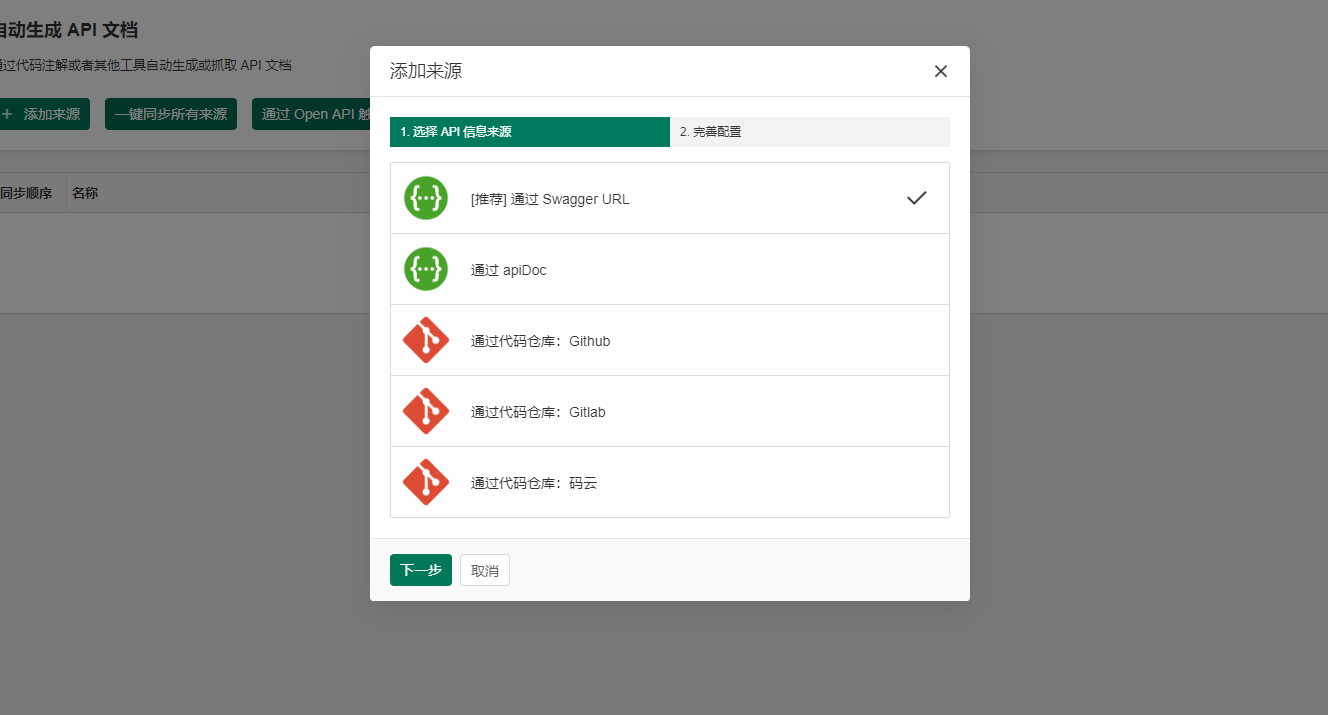
Task: Click the Gitlab repository git icon
Action: point(426,411)
